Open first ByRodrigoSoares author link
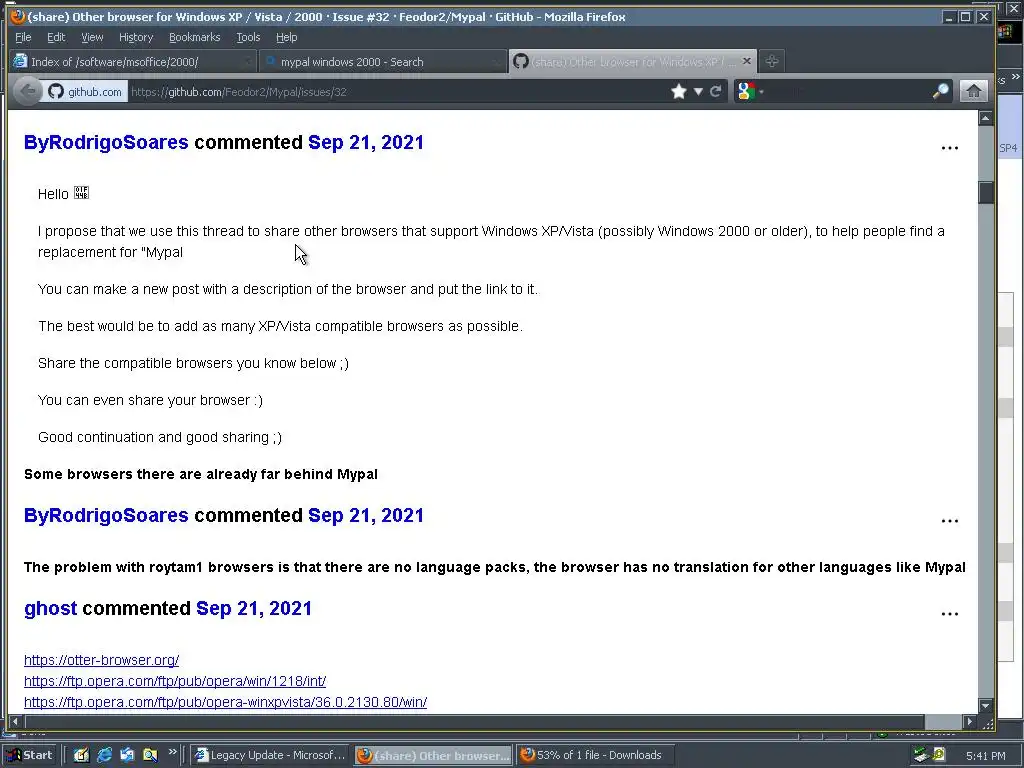The width and height of the screenshot is (1024, 768). pyautogui.click(x=106, y=142)
